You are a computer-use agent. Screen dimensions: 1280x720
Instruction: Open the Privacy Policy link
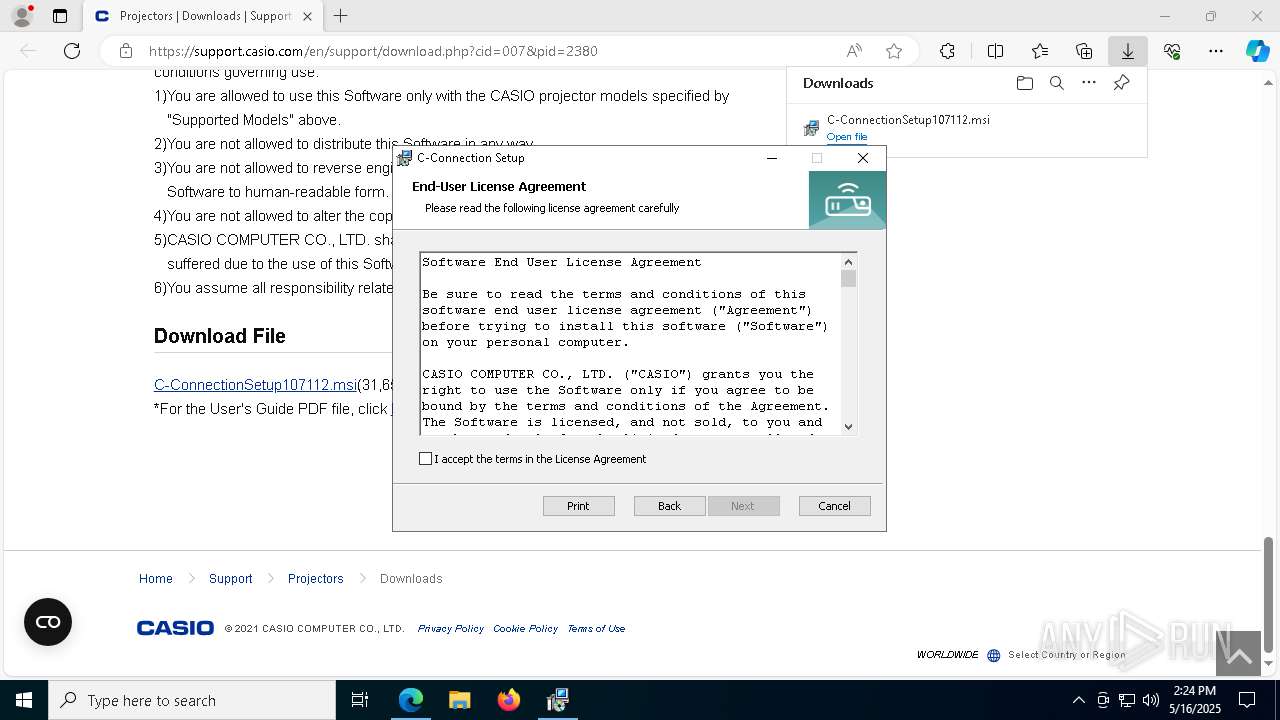pyautogui.click(x=450, y=629)
